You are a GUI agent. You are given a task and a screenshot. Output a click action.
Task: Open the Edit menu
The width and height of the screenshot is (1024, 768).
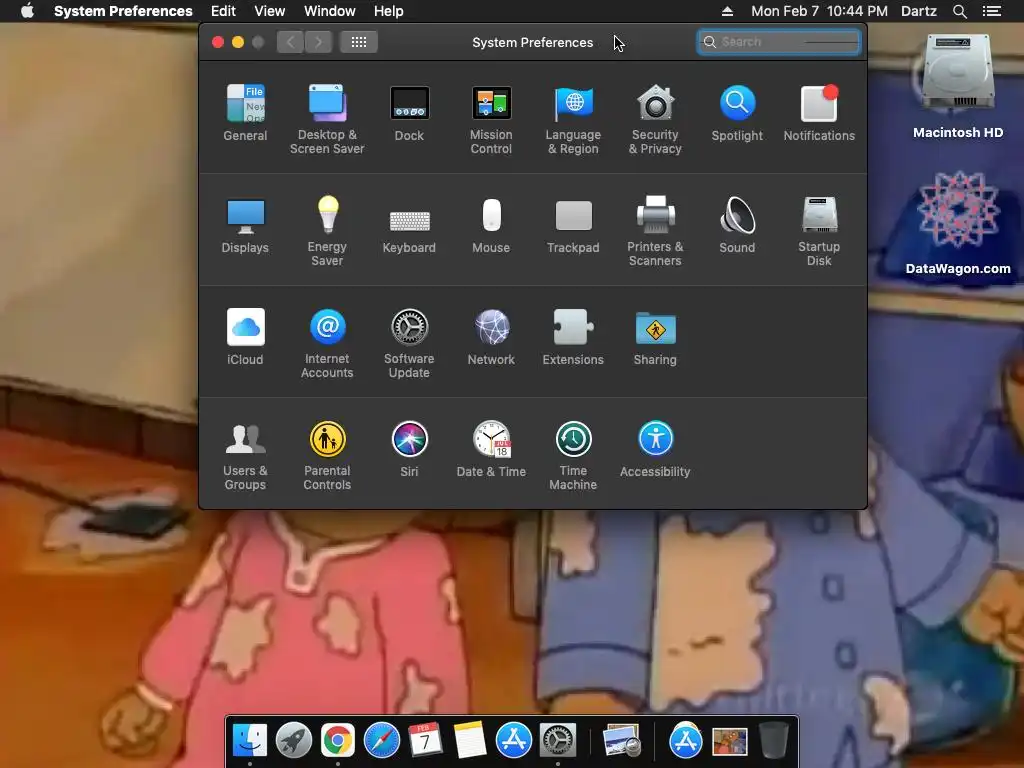point(223,11)
